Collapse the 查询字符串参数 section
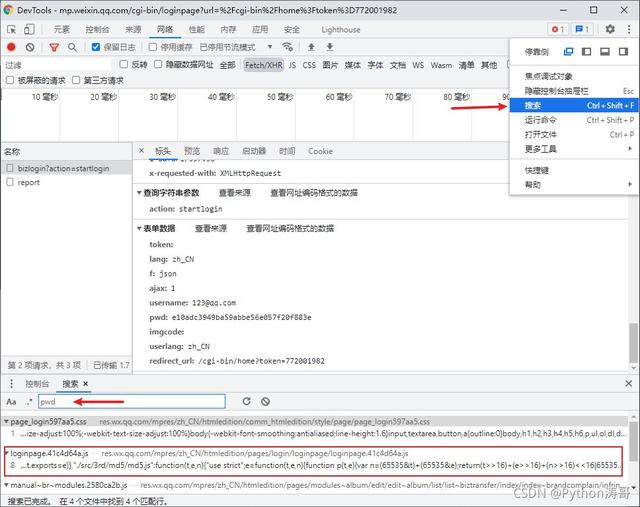Image resolution: width=640 pixels, height=507 pixels. pos(139,193)
